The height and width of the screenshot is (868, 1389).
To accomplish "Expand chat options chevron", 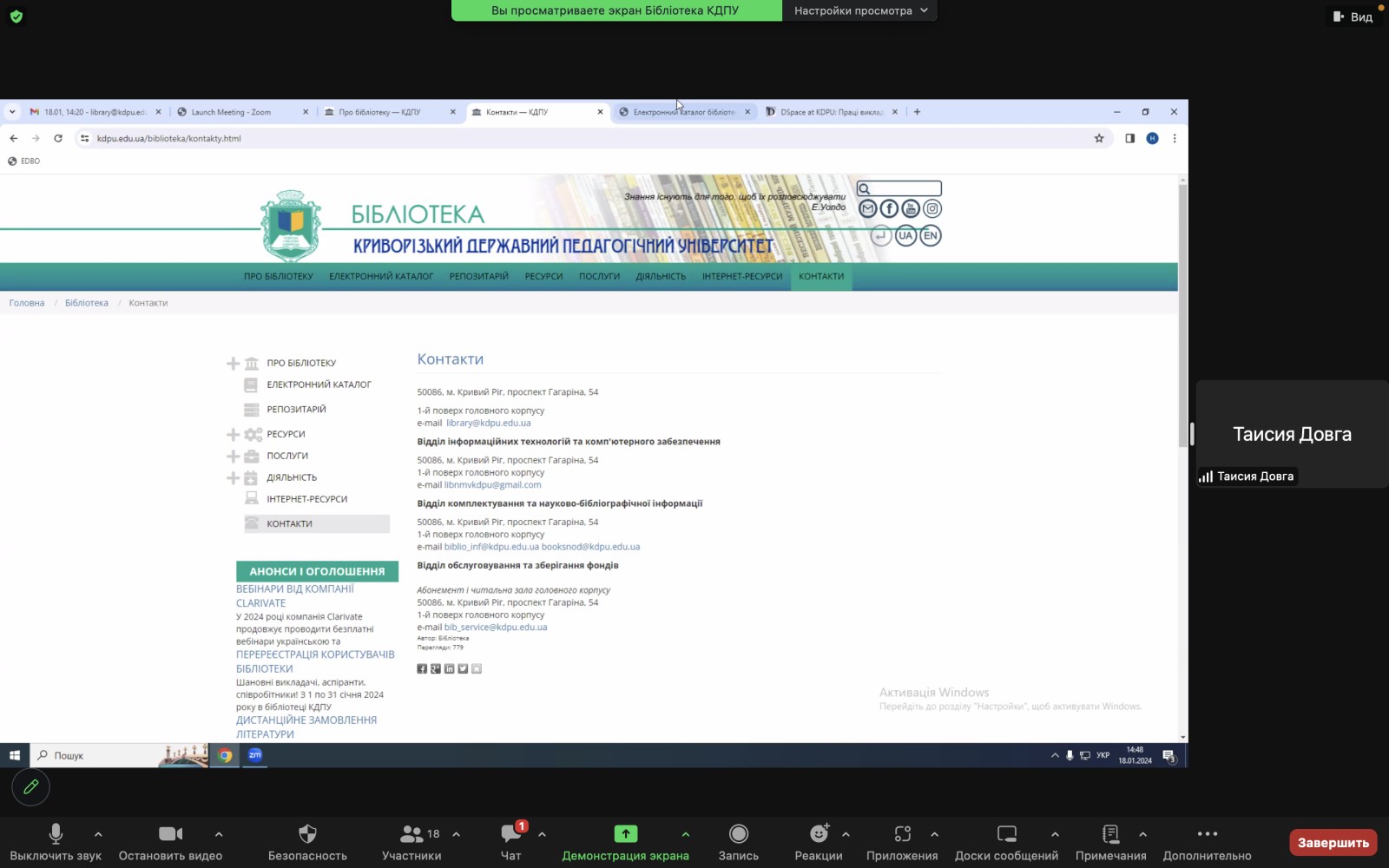I will coord(542,834).
